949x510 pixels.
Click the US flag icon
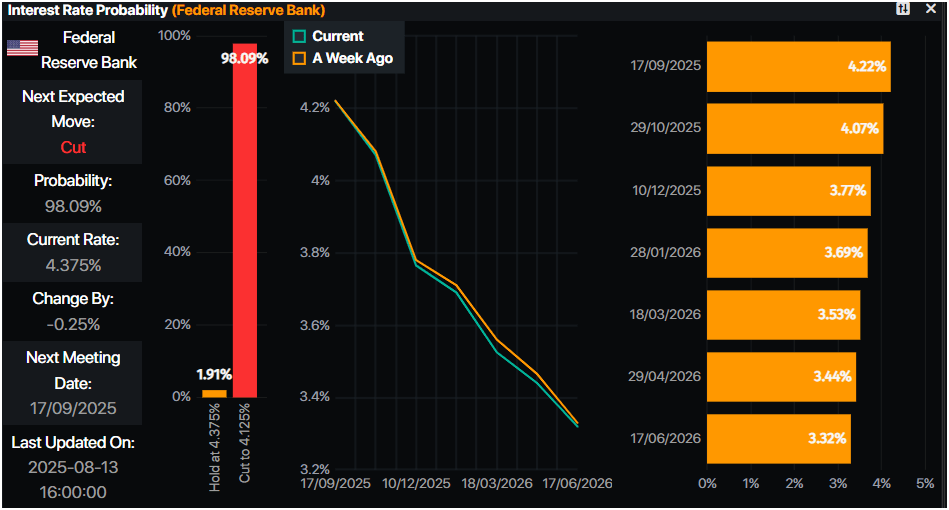(22, 48)
